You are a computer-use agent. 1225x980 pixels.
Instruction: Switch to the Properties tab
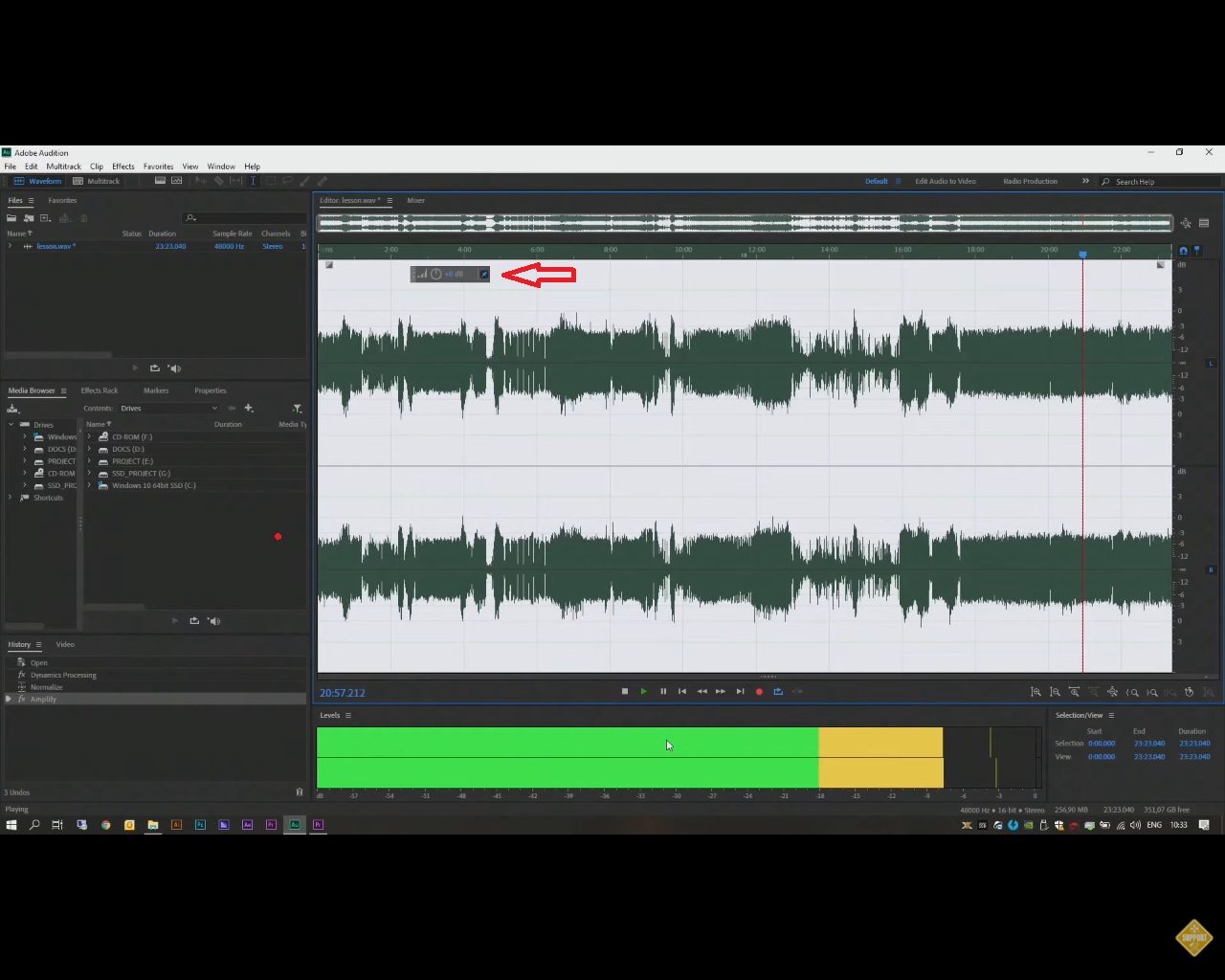211,390
